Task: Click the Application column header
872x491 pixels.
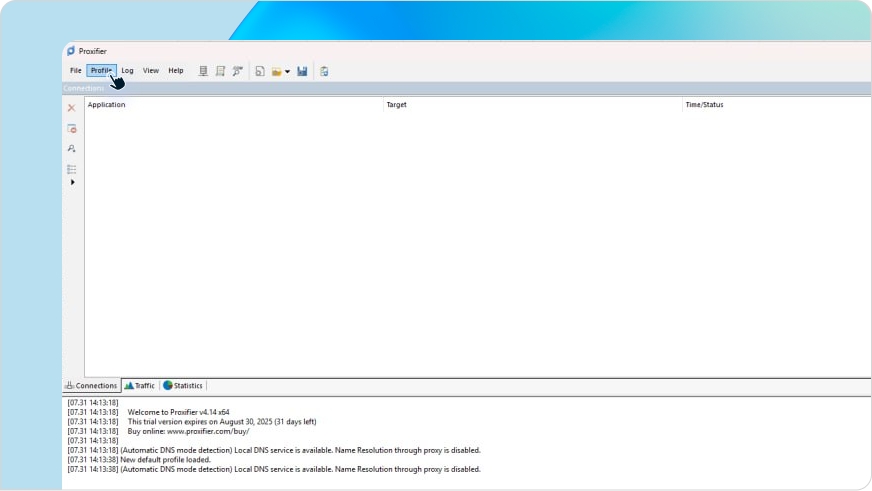Action: [106, 104]
